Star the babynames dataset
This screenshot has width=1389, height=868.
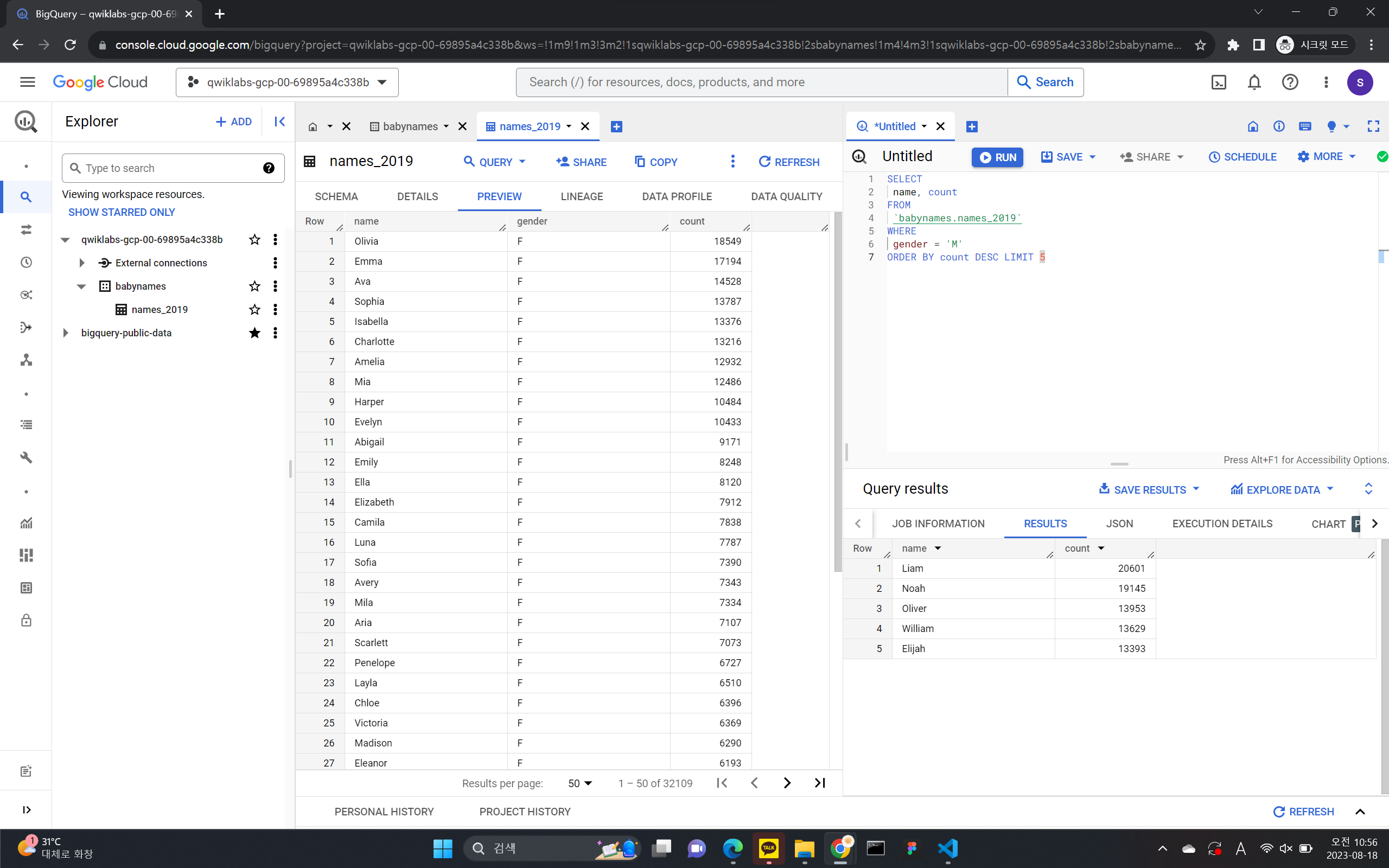tap(254, 286)
